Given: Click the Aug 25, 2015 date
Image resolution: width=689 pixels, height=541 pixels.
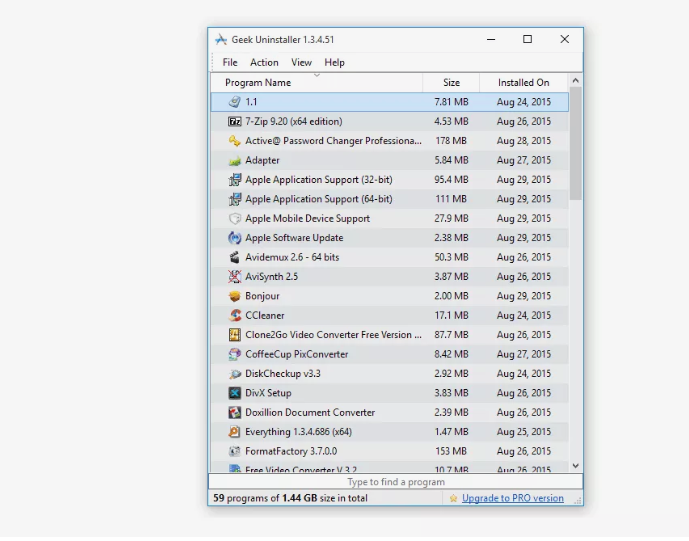Looking at the screenshot, I should (x=524, y=432).
